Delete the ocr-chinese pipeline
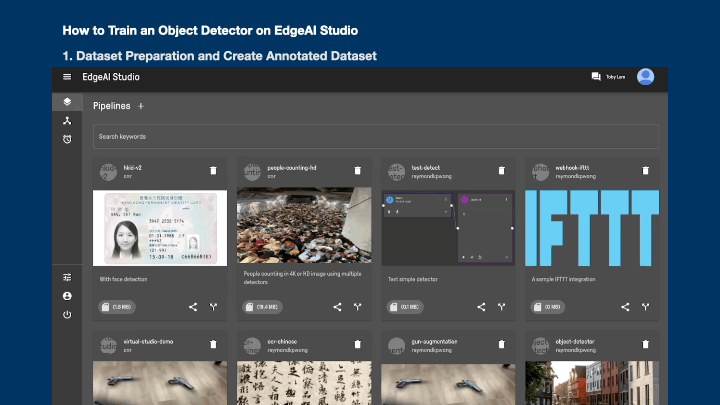This screenshot has height=405, width=720. point(357,344)
